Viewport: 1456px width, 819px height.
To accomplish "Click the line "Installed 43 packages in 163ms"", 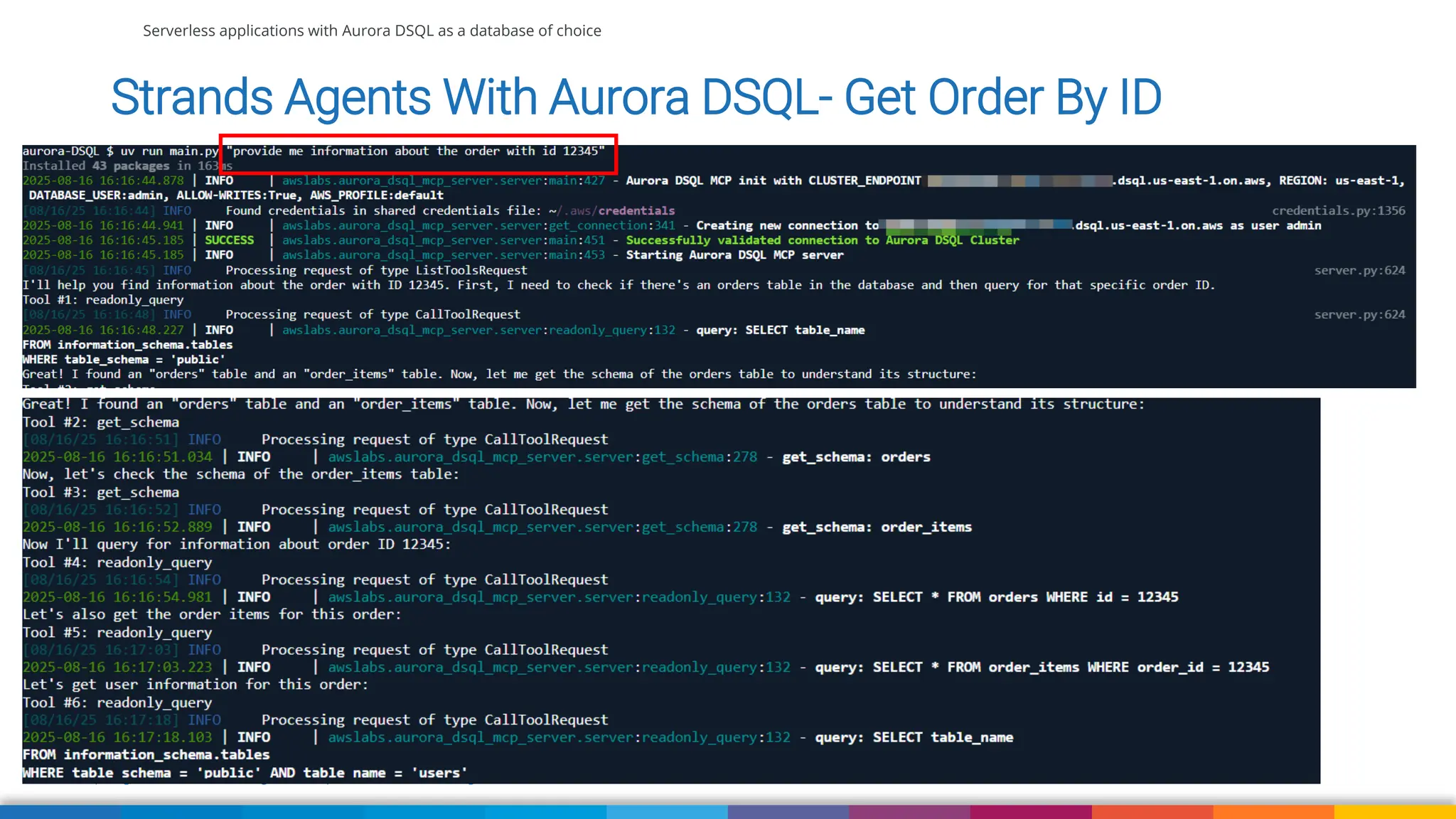I will pos(127,166).
